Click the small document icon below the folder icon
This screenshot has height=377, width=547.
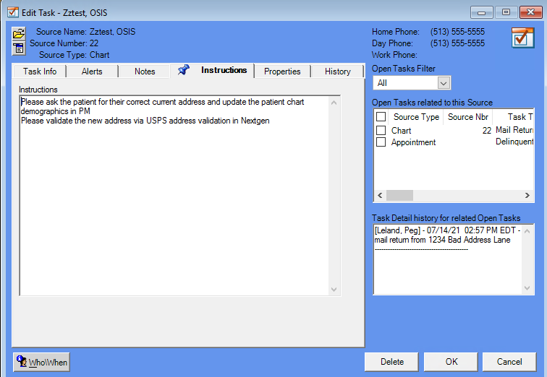point(19,48)
